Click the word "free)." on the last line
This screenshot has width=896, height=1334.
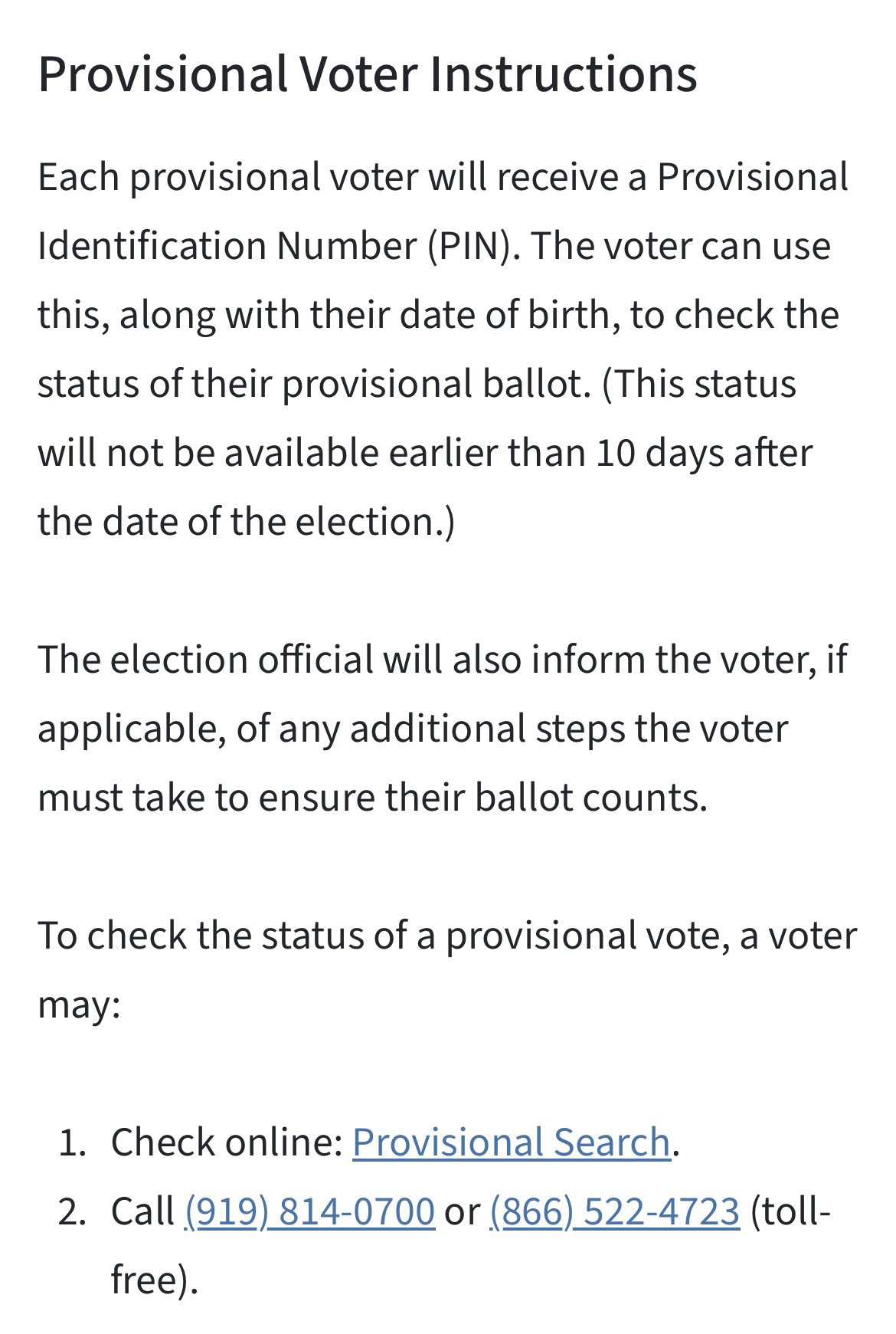pyautogui.click(x=155, y=1280)
